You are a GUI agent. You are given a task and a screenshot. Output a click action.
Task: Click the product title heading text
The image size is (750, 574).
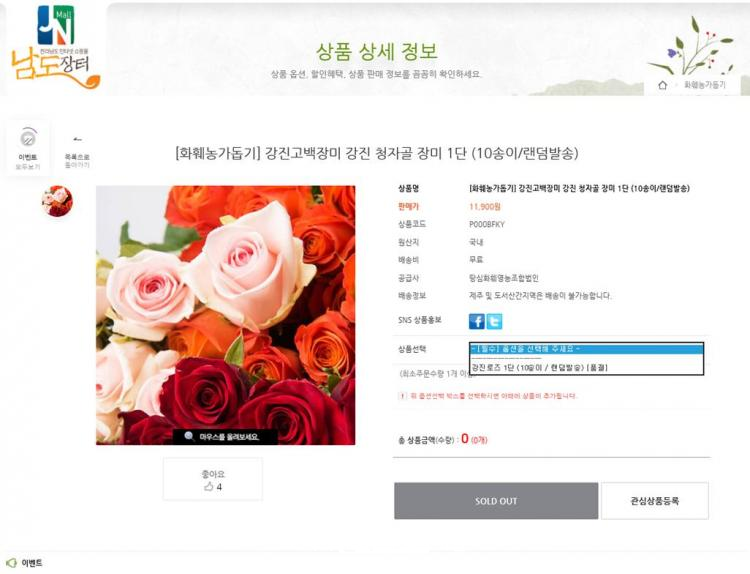377,153
